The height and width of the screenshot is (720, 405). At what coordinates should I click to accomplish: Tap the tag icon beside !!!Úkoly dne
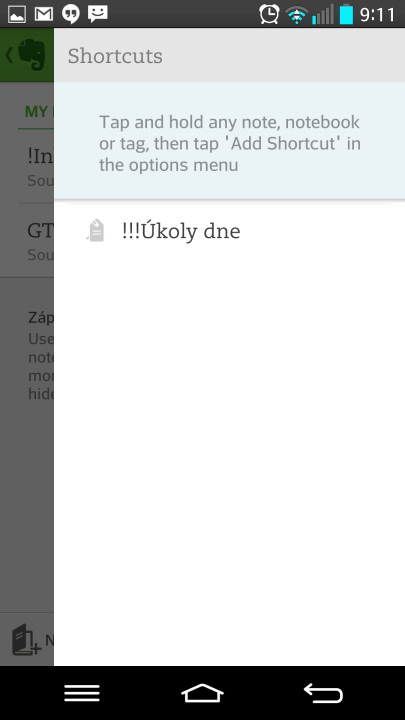coord(96,231)
